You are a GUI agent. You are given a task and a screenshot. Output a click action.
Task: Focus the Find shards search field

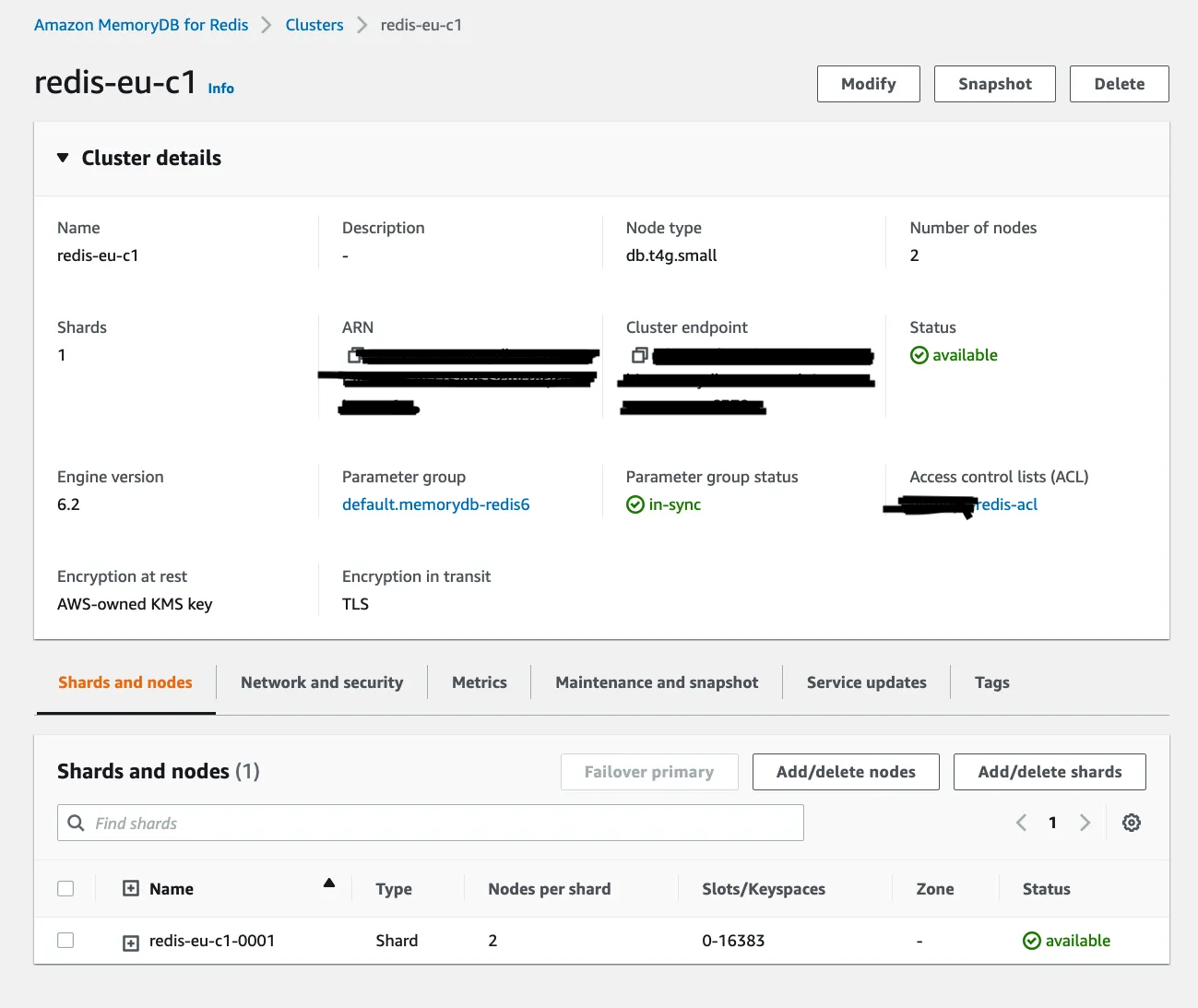click(431, 823)
